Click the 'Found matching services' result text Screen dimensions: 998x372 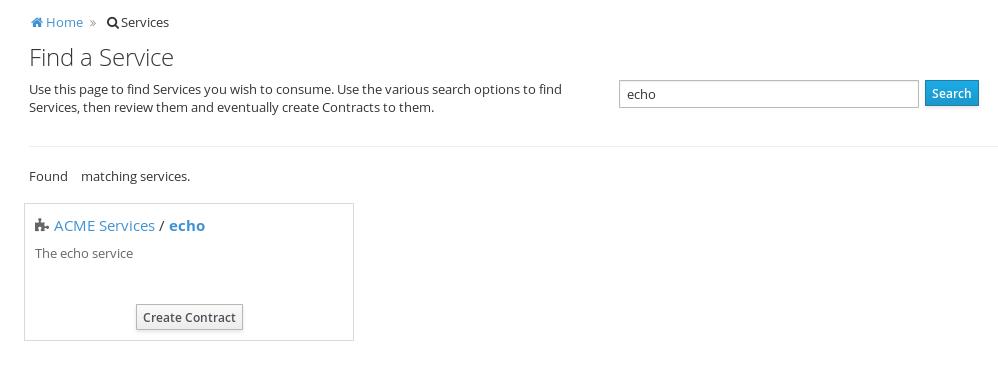click(x=109, y=176)
